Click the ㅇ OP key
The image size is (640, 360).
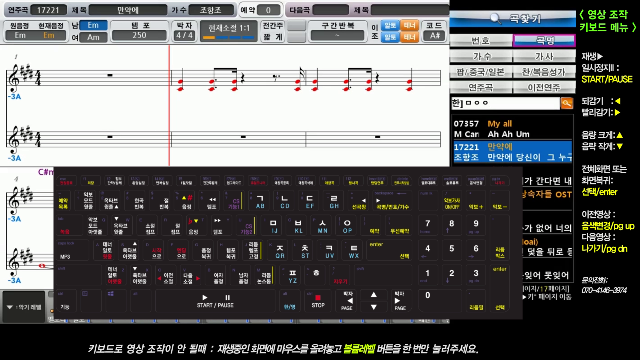[347, 226]
